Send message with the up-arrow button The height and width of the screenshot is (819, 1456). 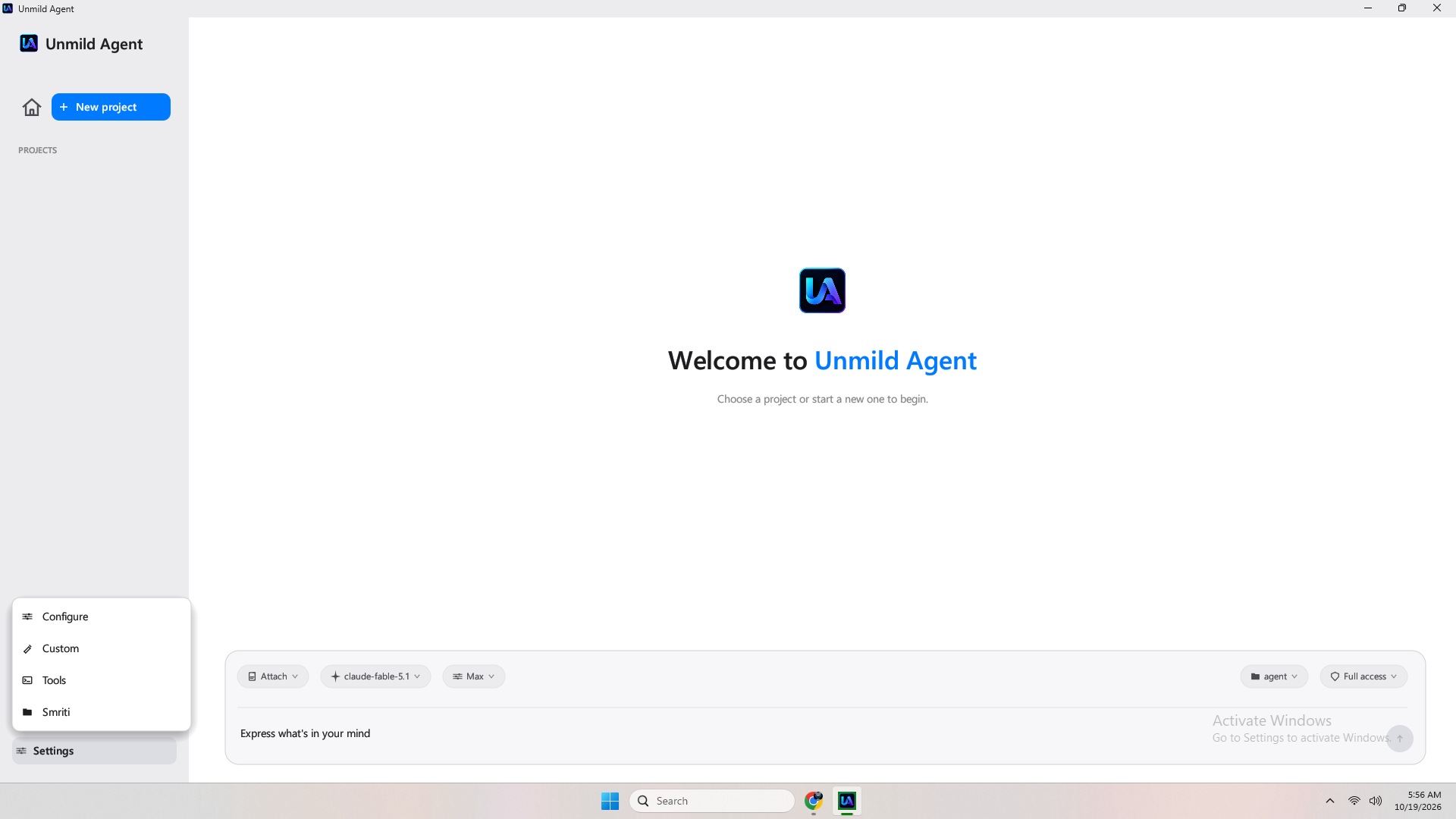tap(1400, 739)
